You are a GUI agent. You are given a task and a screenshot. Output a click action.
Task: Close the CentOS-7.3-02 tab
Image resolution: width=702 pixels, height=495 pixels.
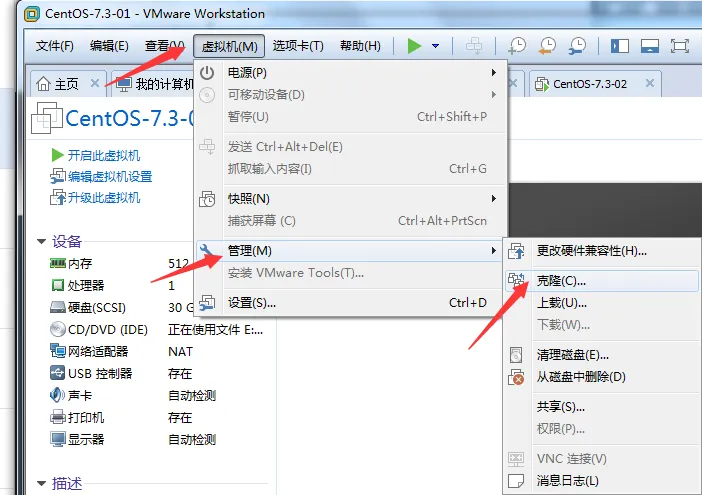click(x=650, y=83)
